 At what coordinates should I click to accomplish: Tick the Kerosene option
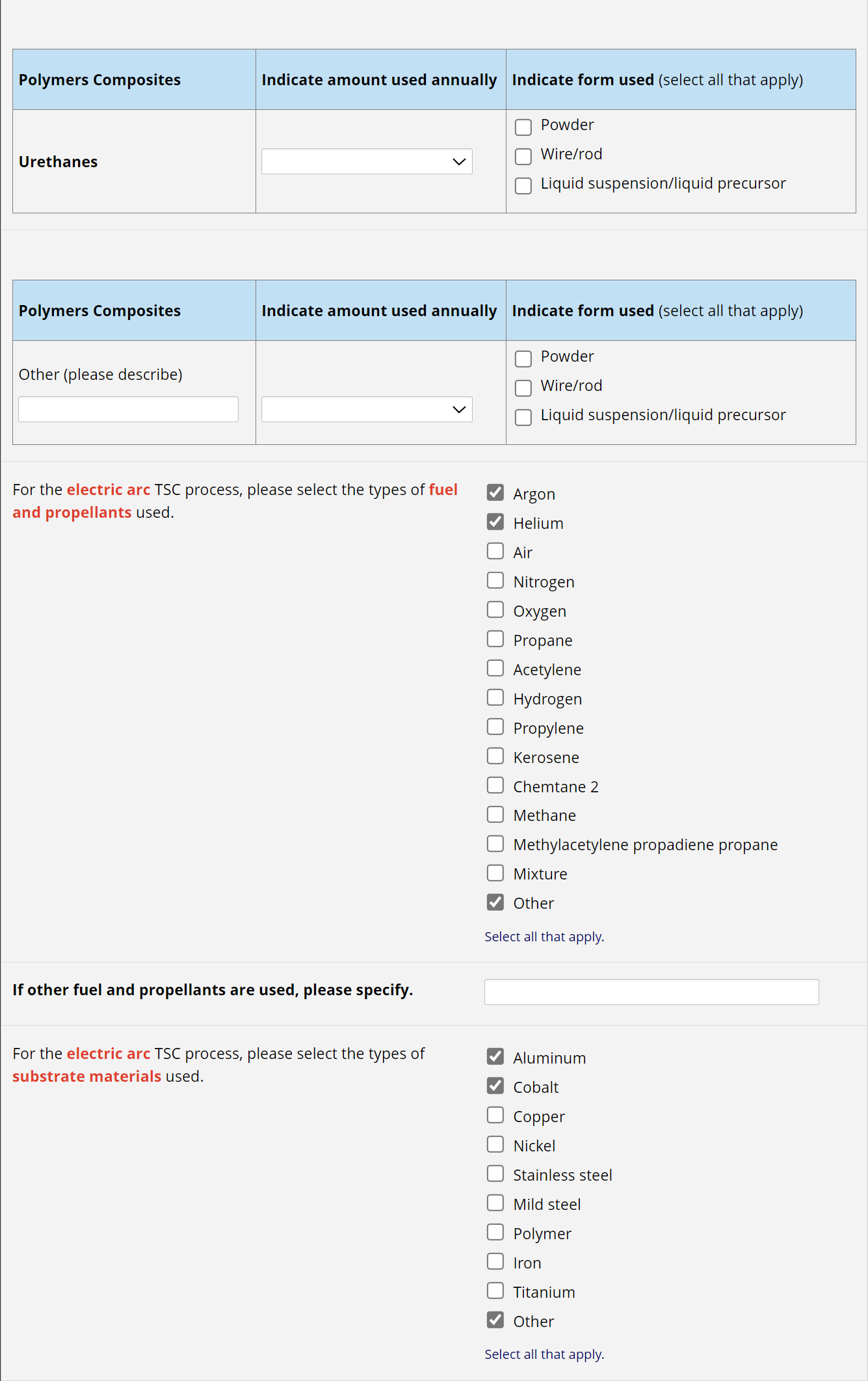click(x=495, y=756)
